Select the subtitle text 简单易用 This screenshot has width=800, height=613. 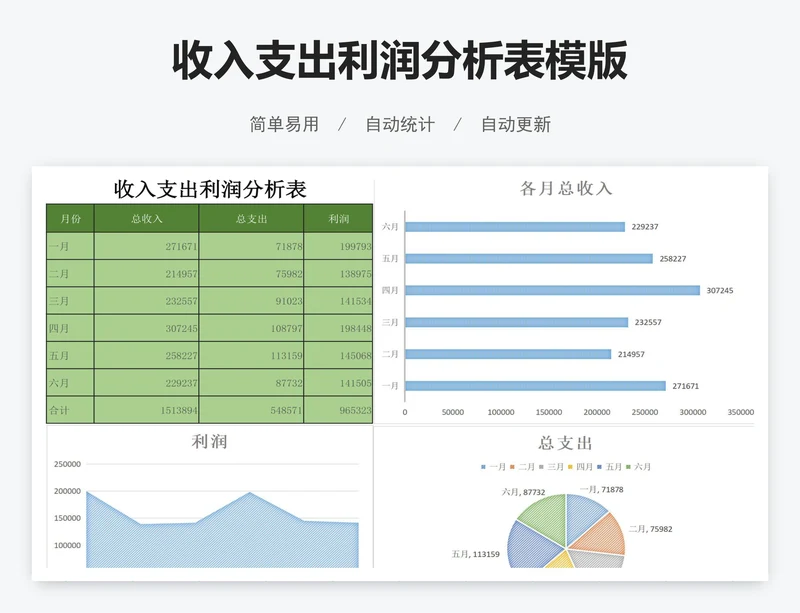tap(284, 124)
